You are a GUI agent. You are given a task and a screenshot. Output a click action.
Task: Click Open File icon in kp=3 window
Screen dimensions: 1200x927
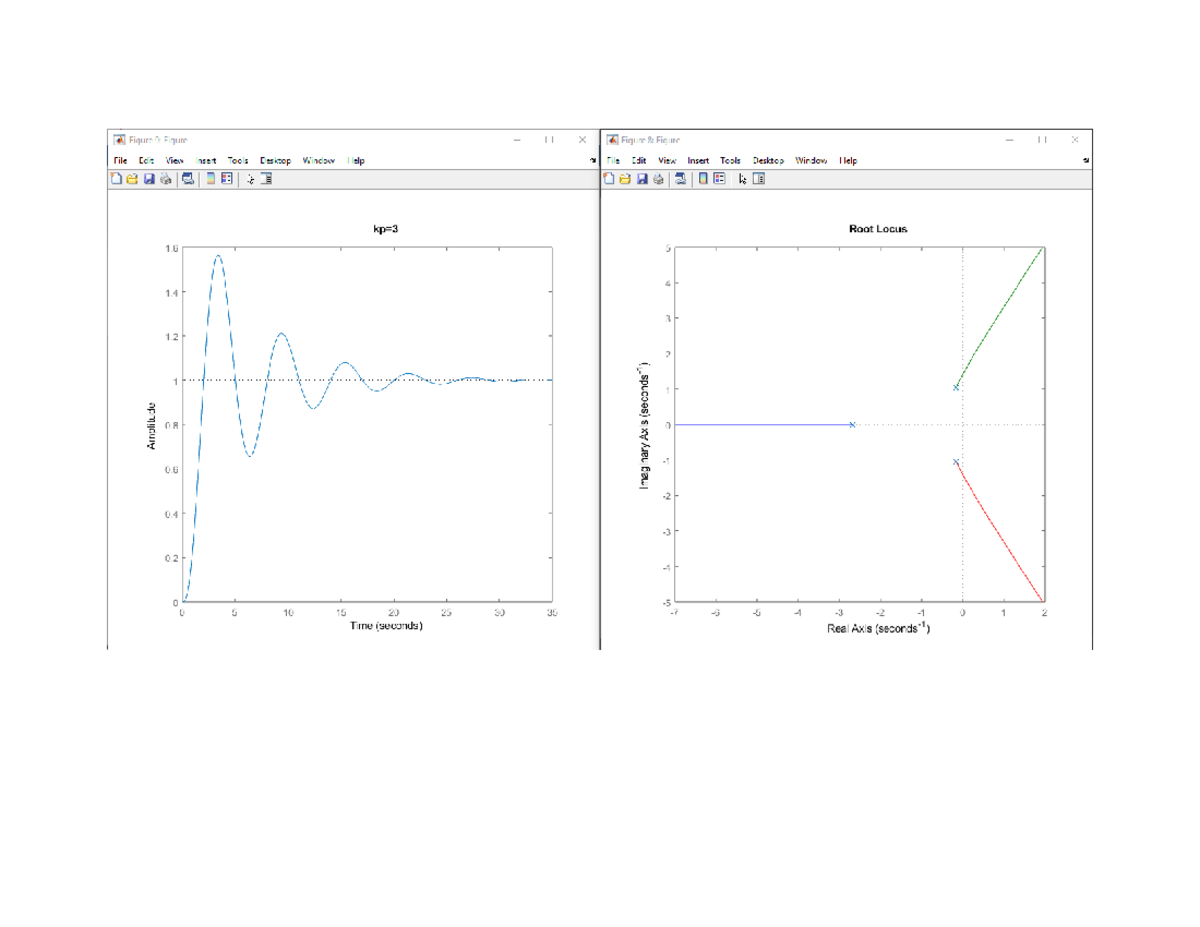(x=132, y=178)
